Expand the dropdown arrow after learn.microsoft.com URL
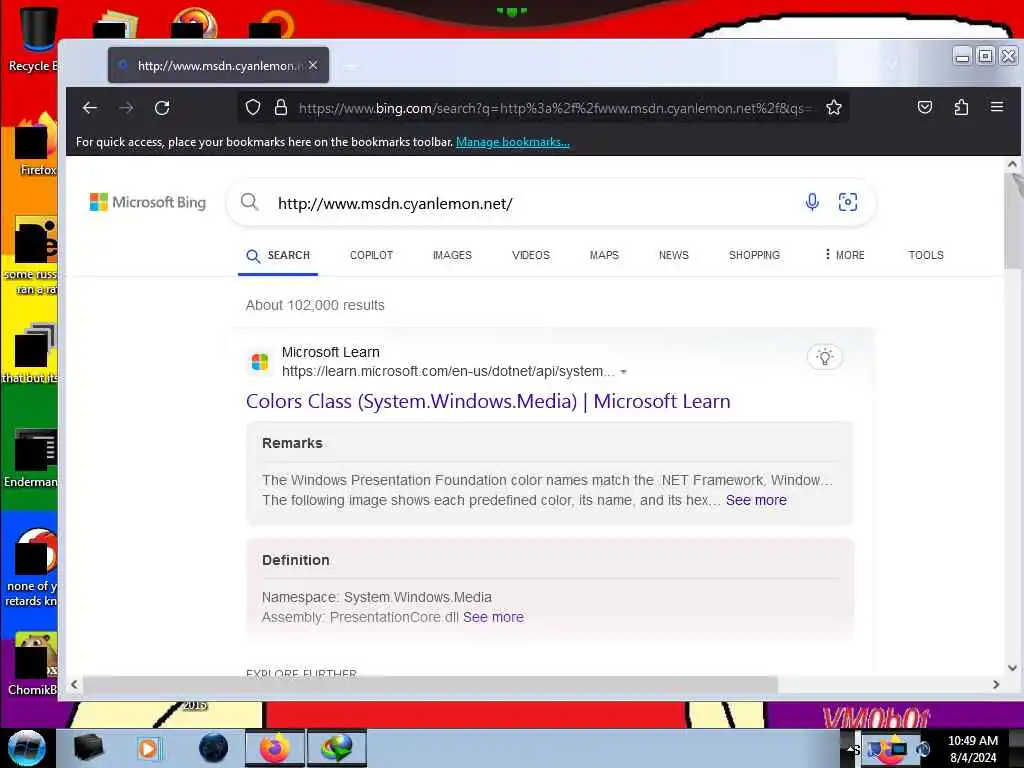Viewport: 1024px width, 768px height. tap(624, 372)
